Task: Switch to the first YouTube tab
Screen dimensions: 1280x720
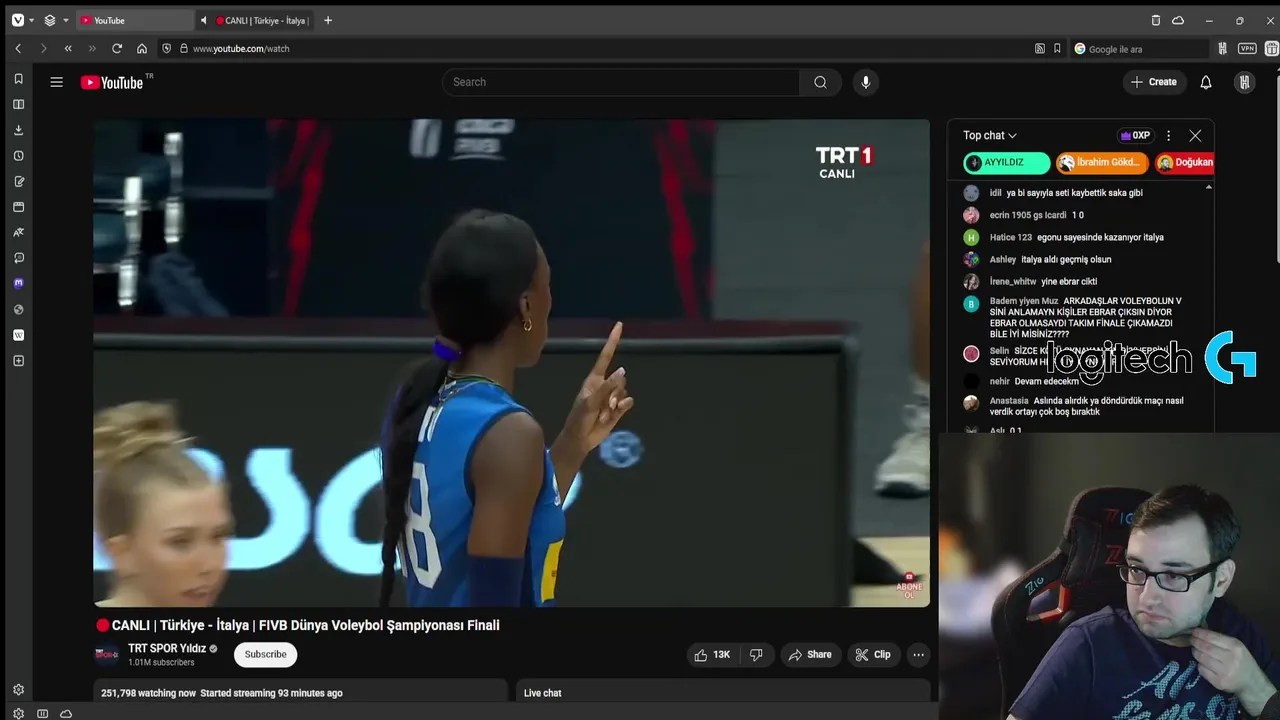Action: point(135,20)
